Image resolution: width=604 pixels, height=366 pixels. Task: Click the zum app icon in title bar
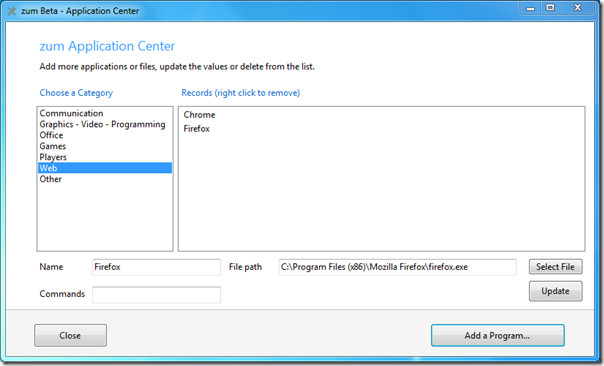(12, 11)
